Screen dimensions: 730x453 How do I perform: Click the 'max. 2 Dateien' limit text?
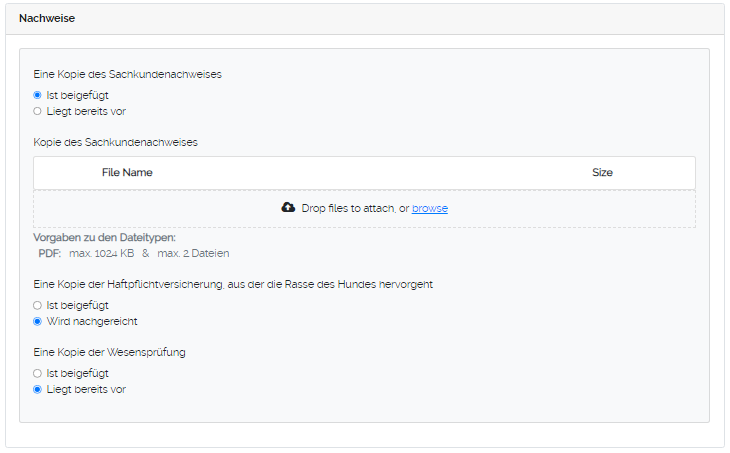click(193, 253)
